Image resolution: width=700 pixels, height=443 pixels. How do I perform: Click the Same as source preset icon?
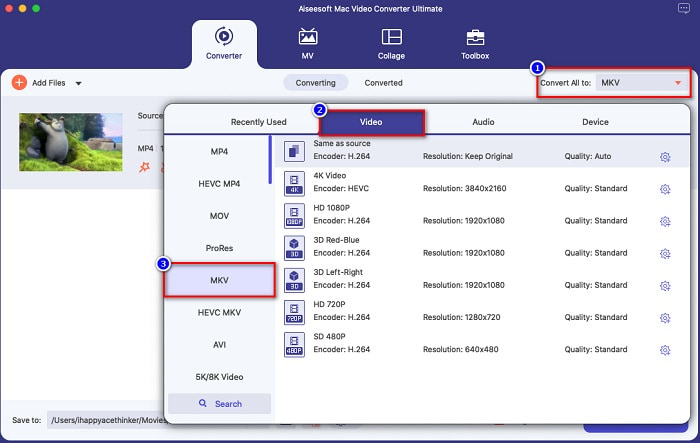pos(294,151)
